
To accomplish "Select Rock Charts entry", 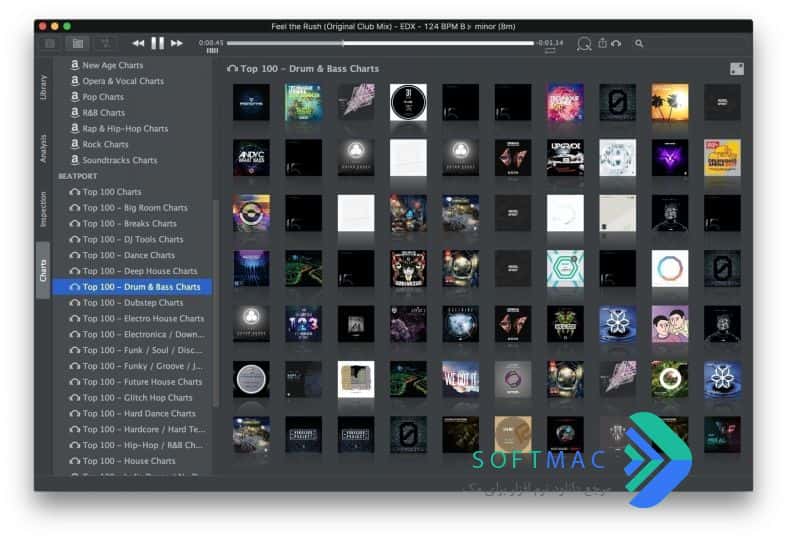I will pos(99,145).
